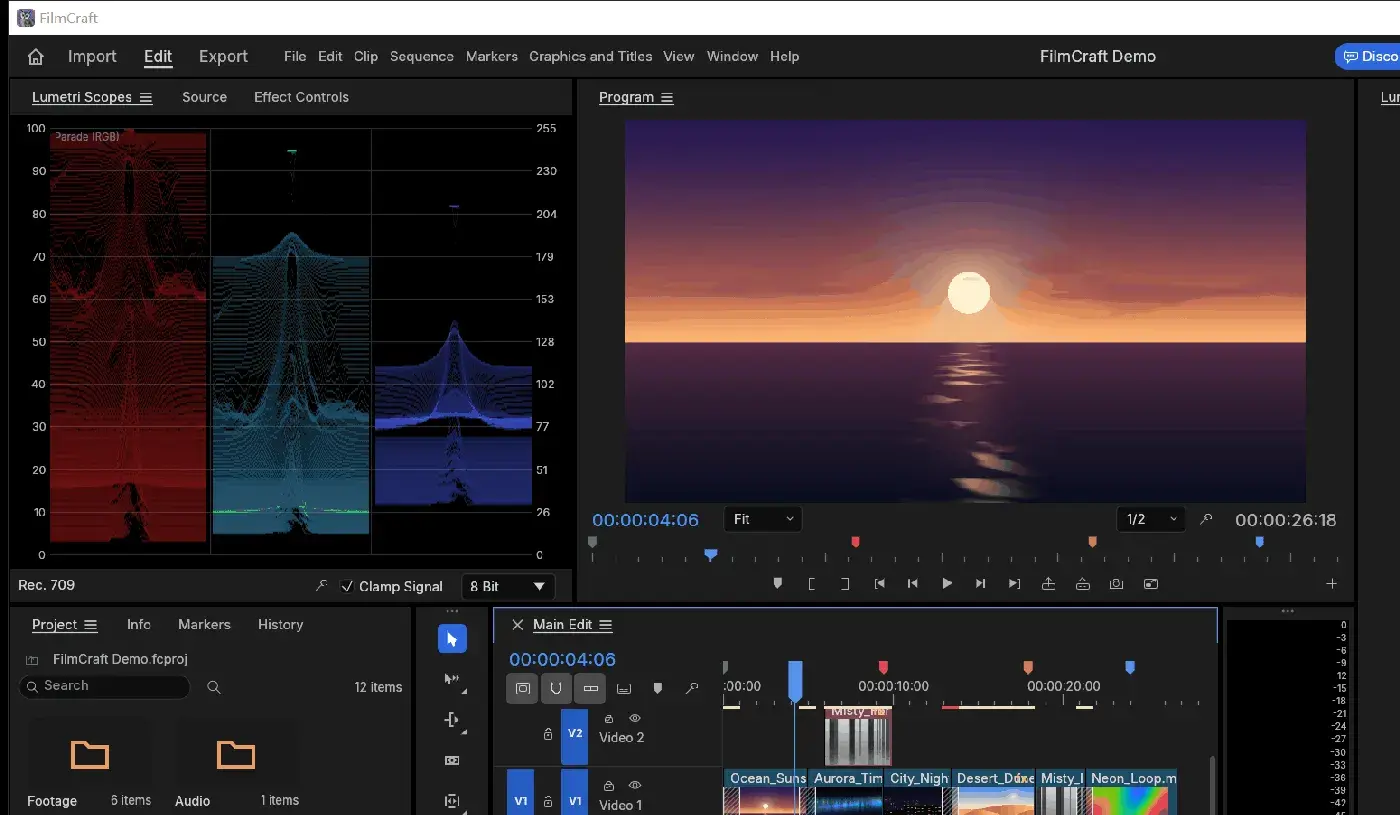The width and height of the screenshot is (1400, 815).
Task: Open the Sequence menu
Action: pyautogui.click(x=422, y=57)
